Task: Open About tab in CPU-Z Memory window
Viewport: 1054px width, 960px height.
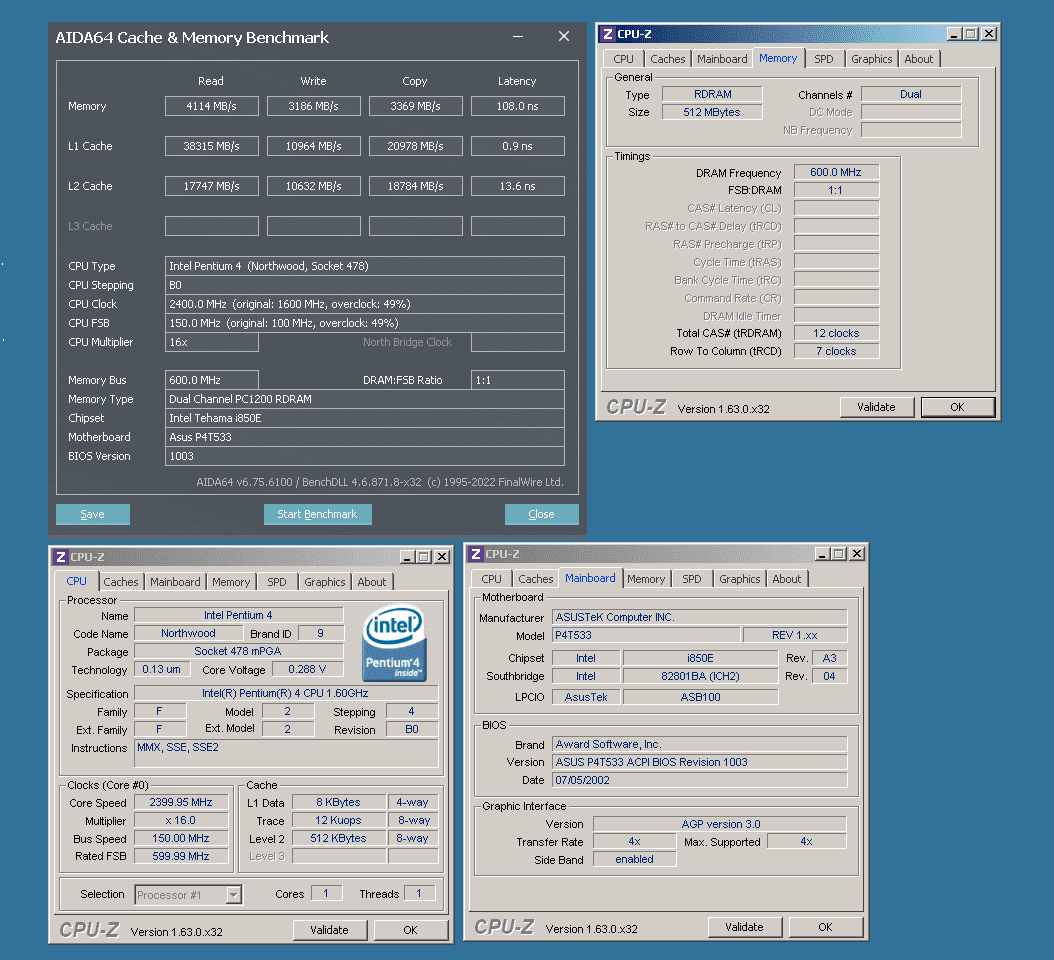Action: [918, 59]
